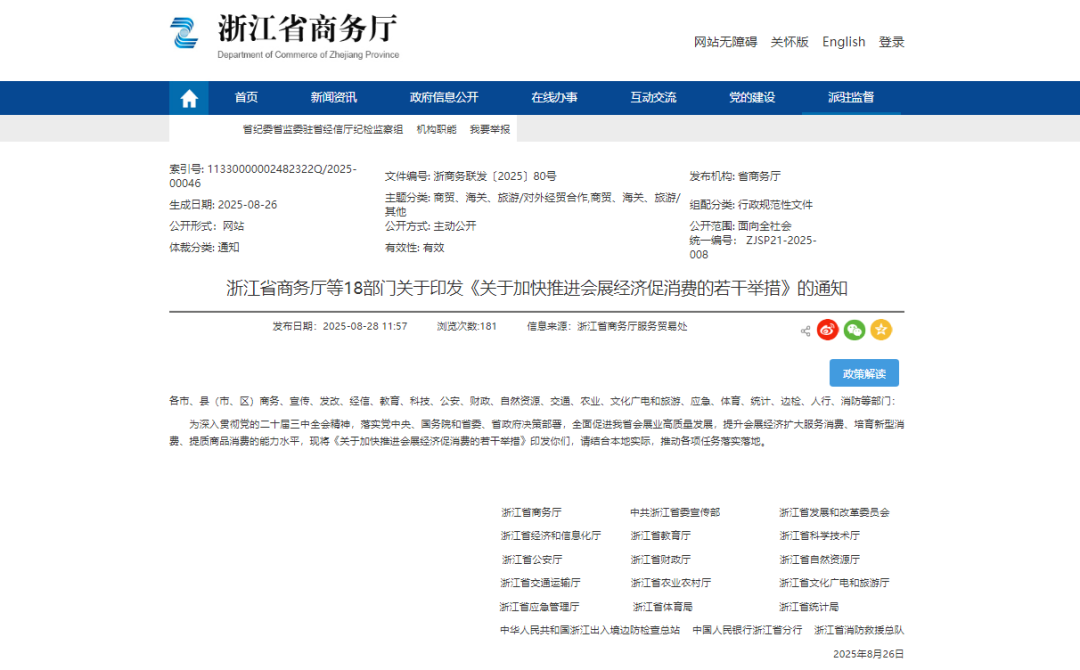Open the 党的建设 menu
Image resolution: width=1080 pixels, height=670 pixels.
(752, 97)
